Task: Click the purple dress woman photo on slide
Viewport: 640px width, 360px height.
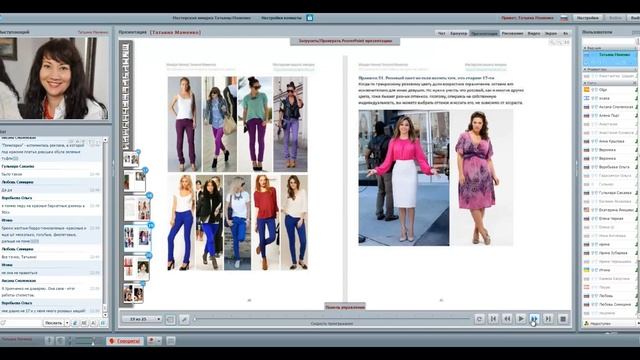Action: (482, 178)
